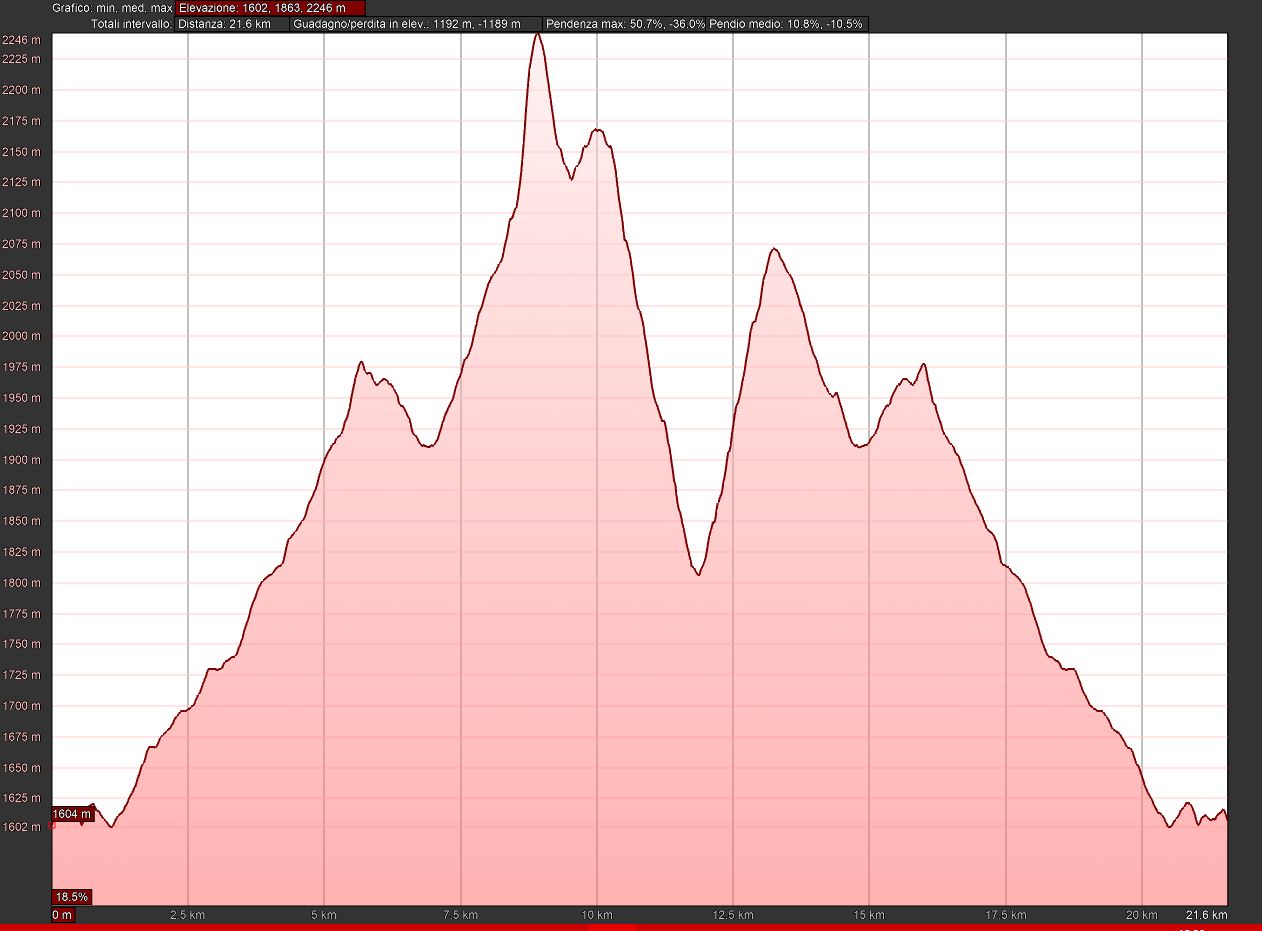
Task: Click the 1604 m elevation marker label
Action: point(72,814)
